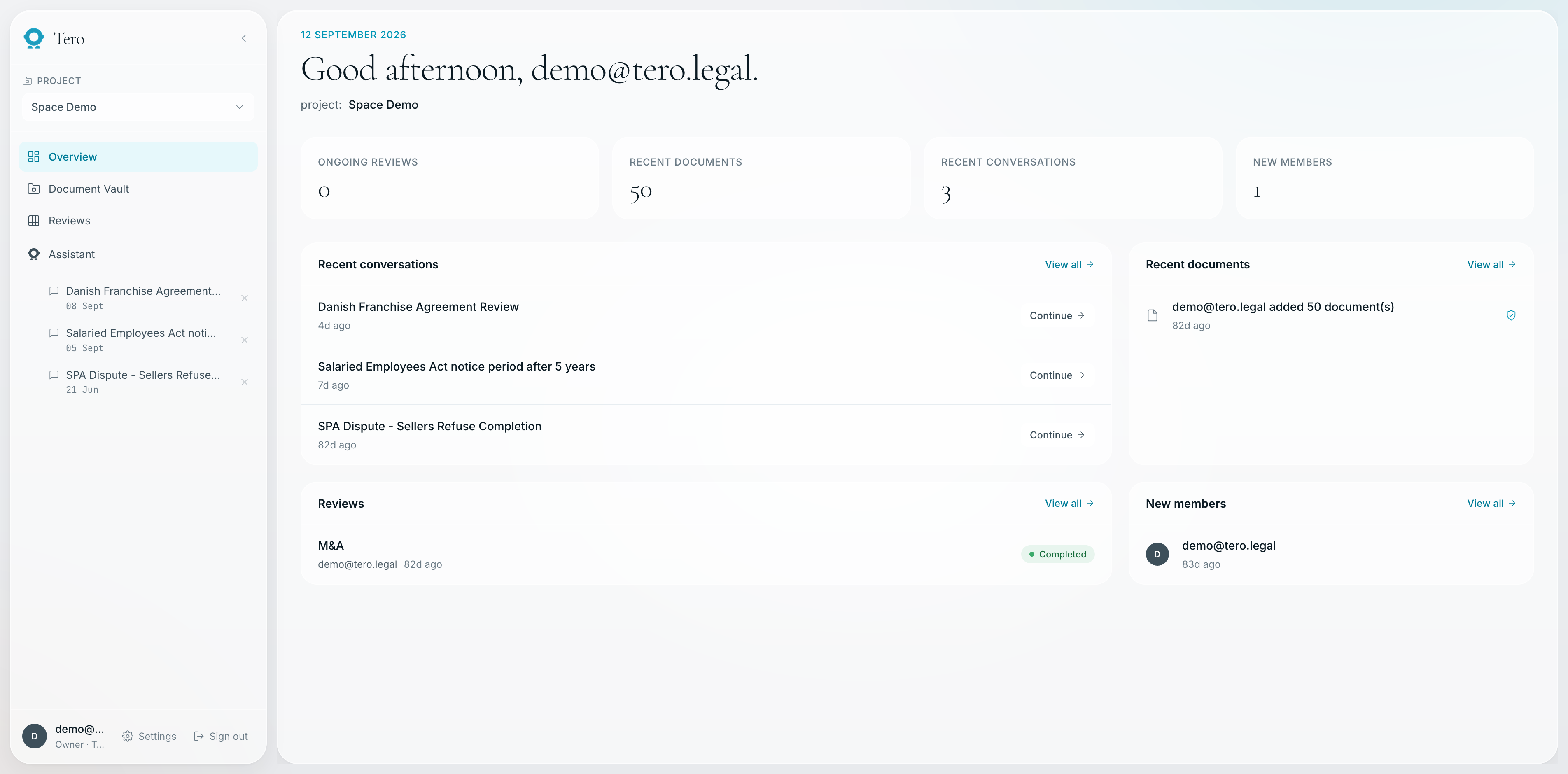Open Salaried Employees Act chat in sidebar
The width and height of the screenshot is (1568, 774).
coord(143,340)
